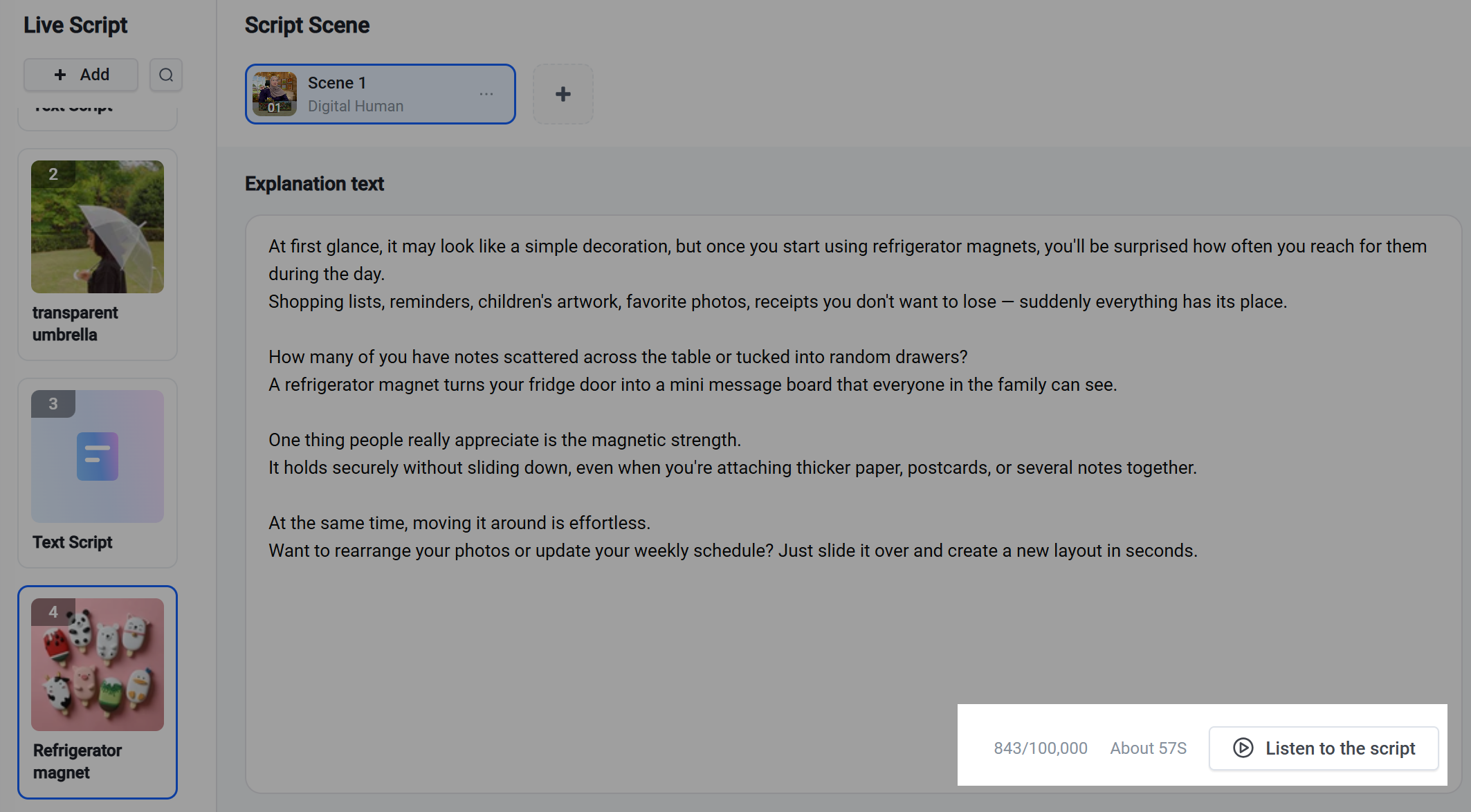Select the Scene 1 Digital Human tab

[x=381, y=94]
